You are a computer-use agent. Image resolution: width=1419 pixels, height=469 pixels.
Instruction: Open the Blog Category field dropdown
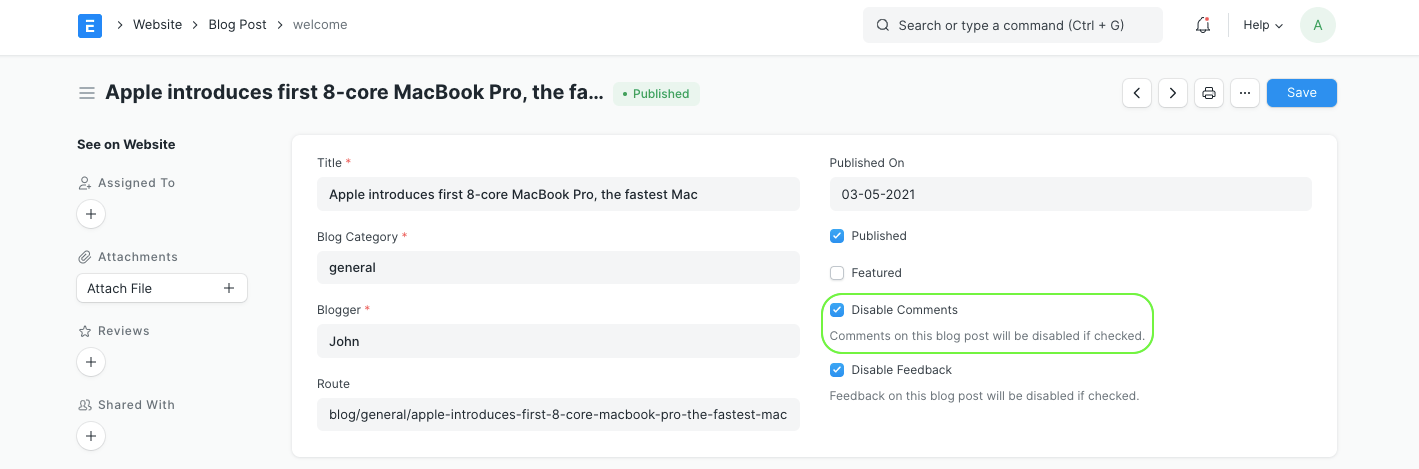click(x=558, y=268)
